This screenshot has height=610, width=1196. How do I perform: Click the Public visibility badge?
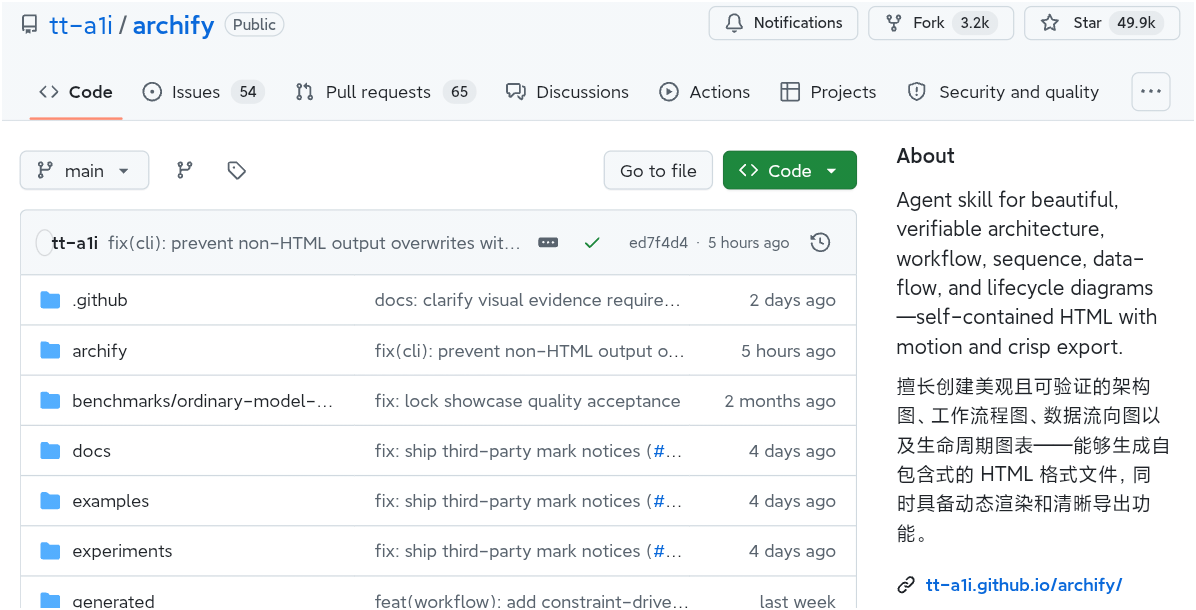[x=254, y=25]
